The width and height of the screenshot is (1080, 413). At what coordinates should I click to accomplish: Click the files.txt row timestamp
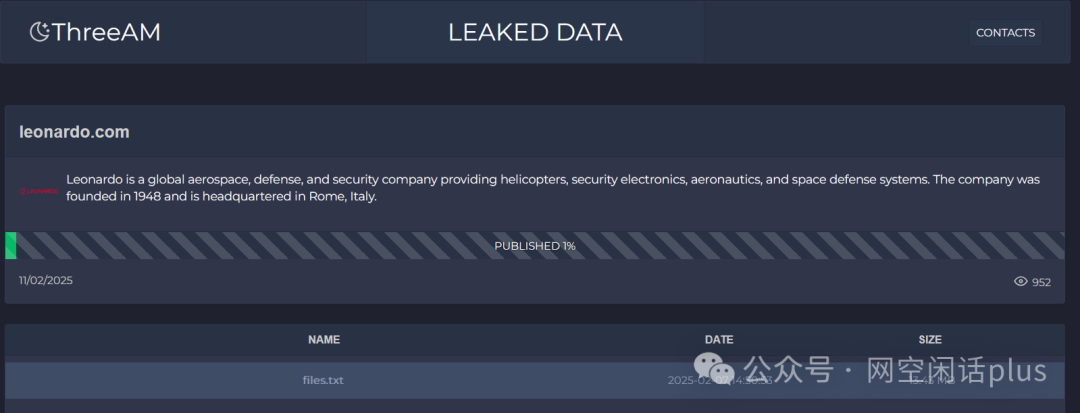point(720,380)
